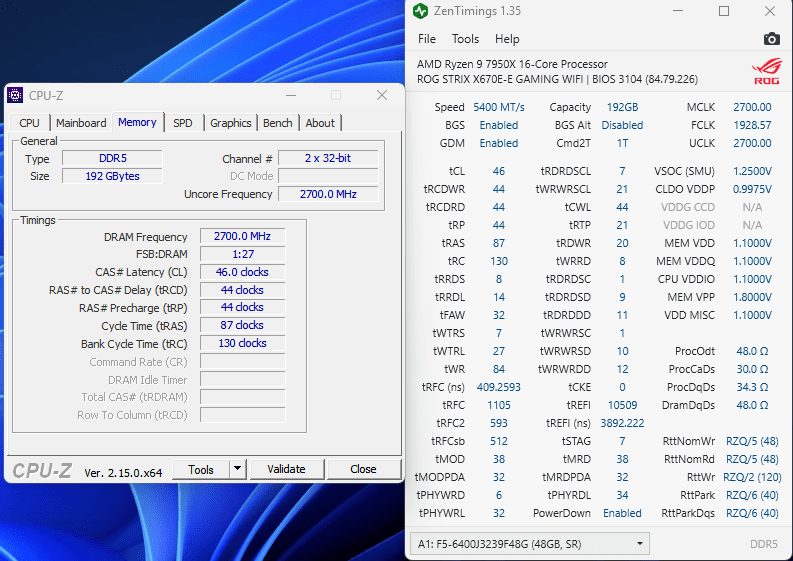Click the ROG STRIX X670E-E motherboard BIOS line
793x561 pixels.
coord(557,79)
